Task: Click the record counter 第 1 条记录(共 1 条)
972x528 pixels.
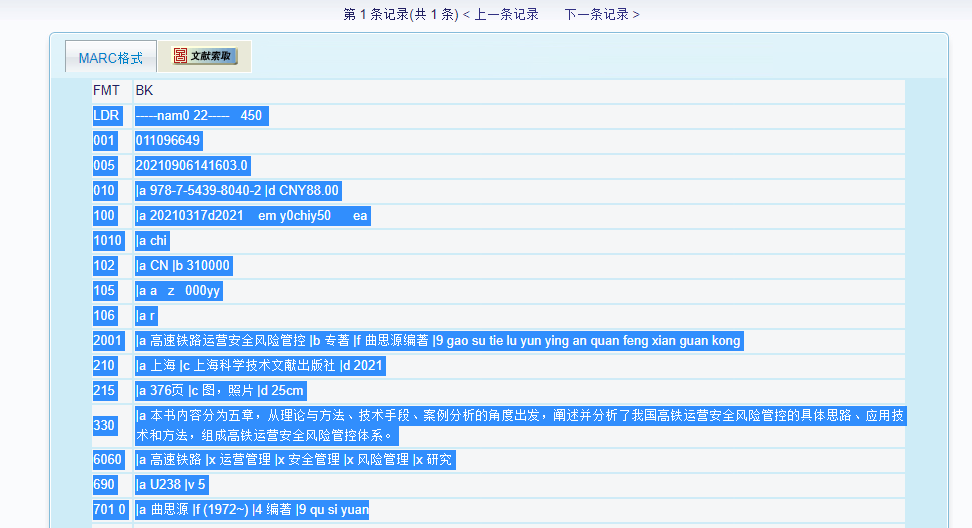Action: tap(401, 14)
